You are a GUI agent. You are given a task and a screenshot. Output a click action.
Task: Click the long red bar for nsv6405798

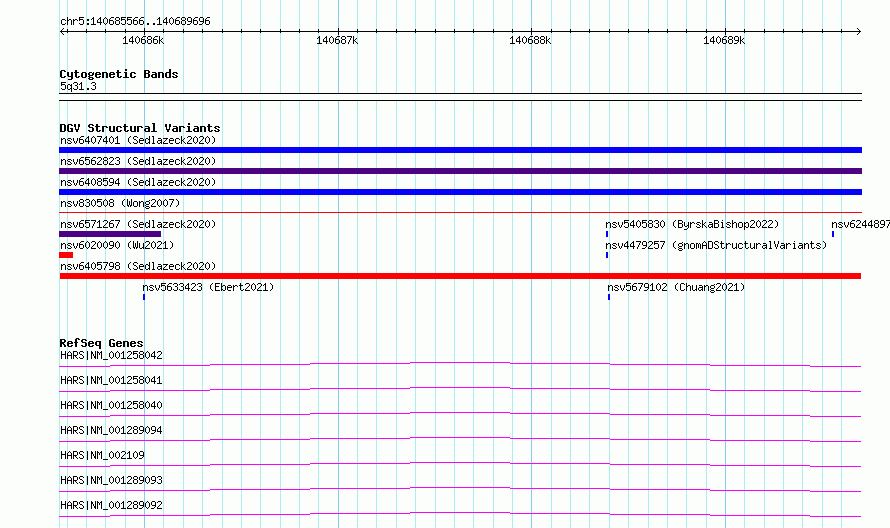click(460, 276)
